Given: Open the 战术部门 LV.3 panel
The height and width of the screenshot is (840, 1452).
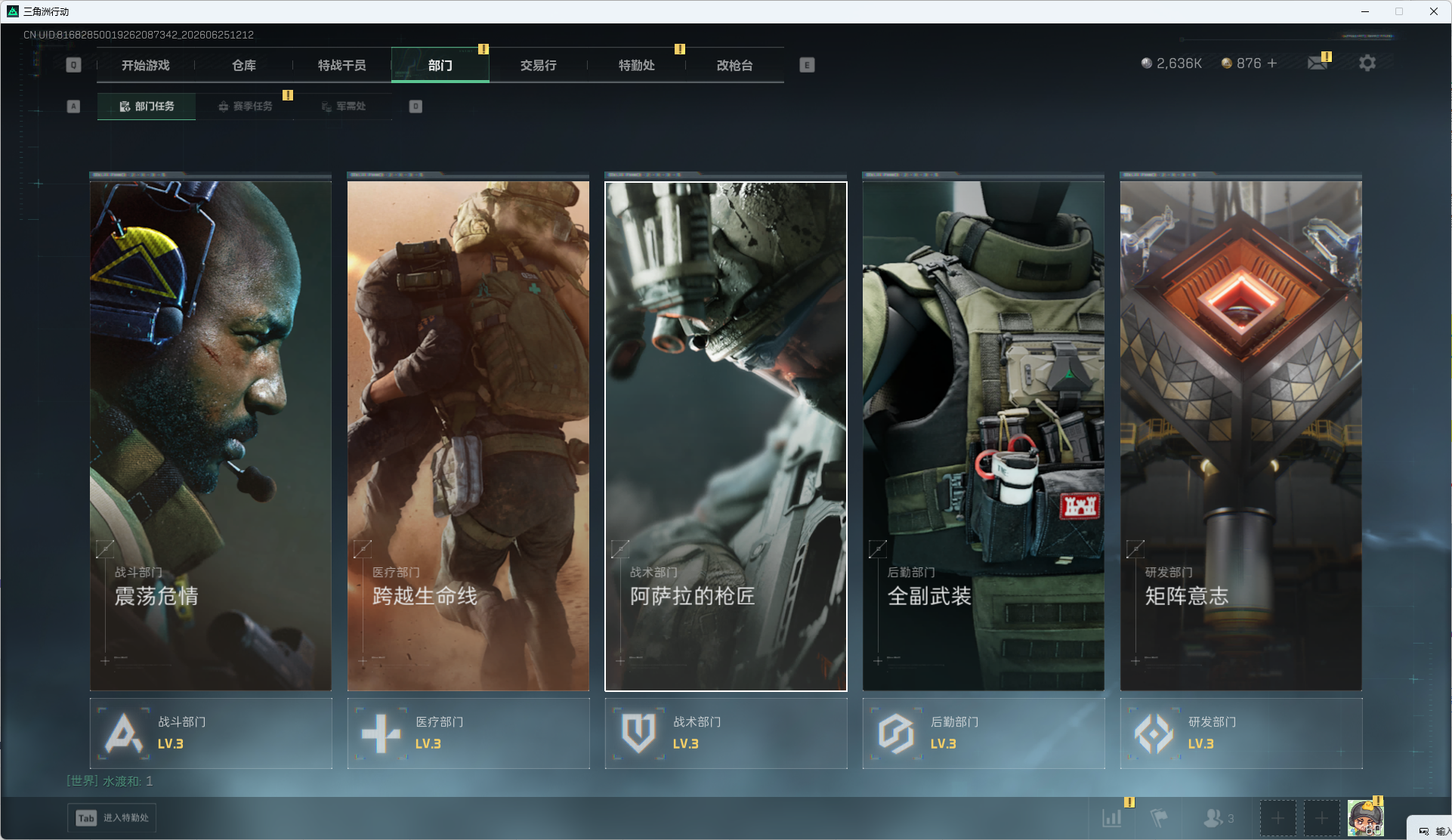Looking at the screenshot, I should (726, 733).
